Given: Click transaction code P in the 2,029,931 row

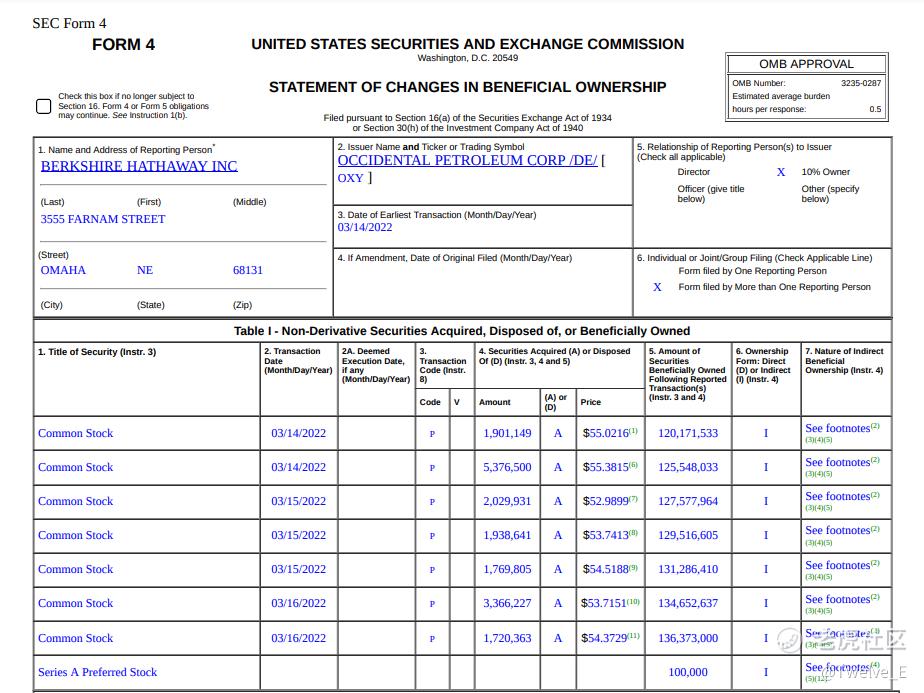Looking at the screenshot, I should [x=432, y=502].
